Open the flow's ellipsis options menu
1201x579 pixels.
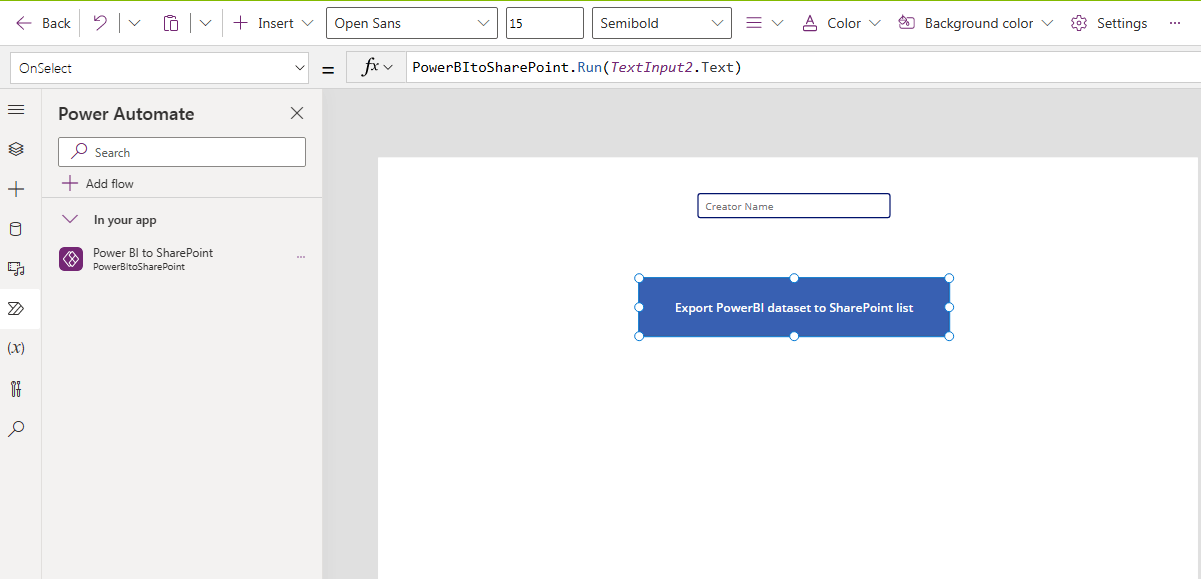tap(300, 258)
